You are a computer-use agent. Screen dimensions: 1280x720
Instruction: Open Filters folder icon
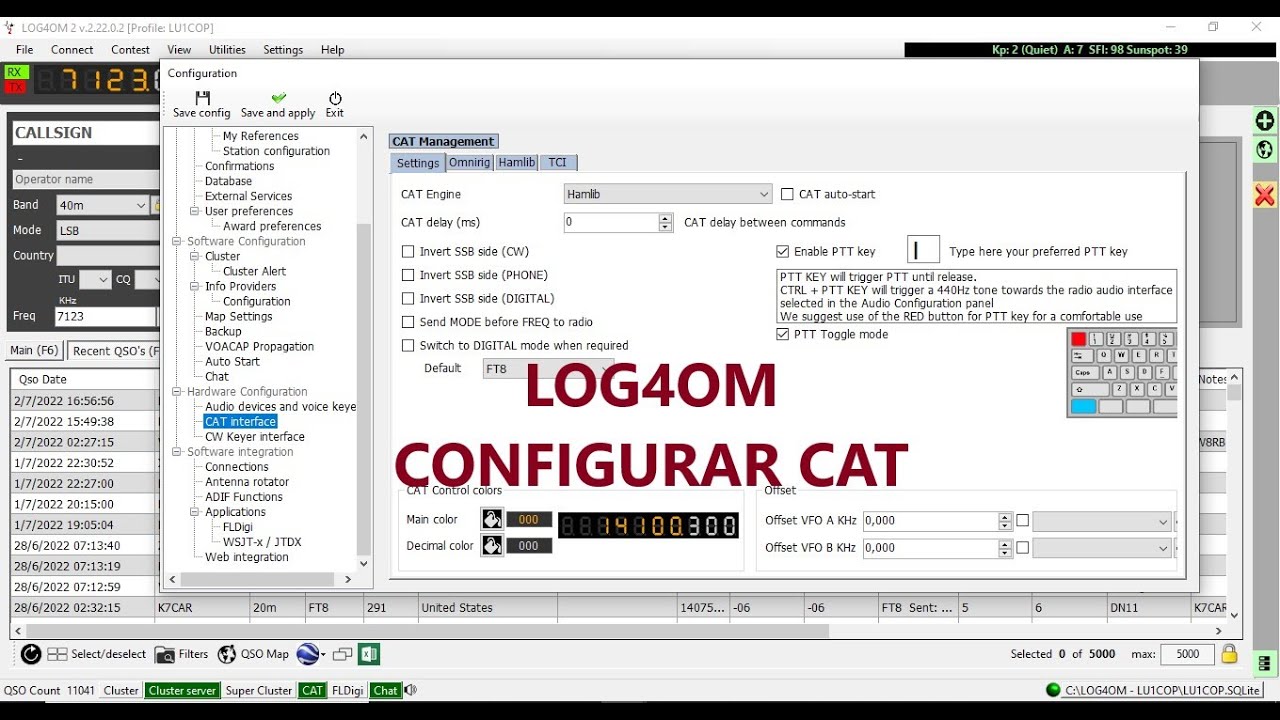[x=165, y=654]
